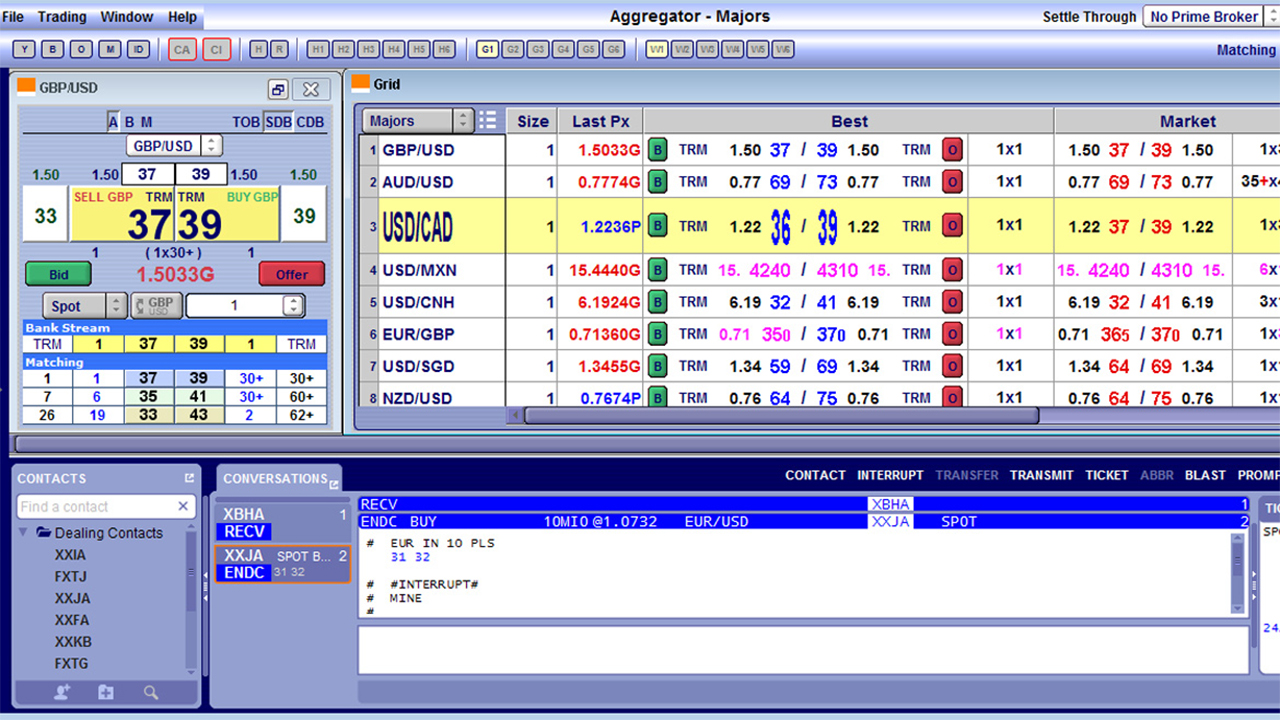1280x720 pixels.
Task: Click the red Offer button
Action: coord(292,274)
